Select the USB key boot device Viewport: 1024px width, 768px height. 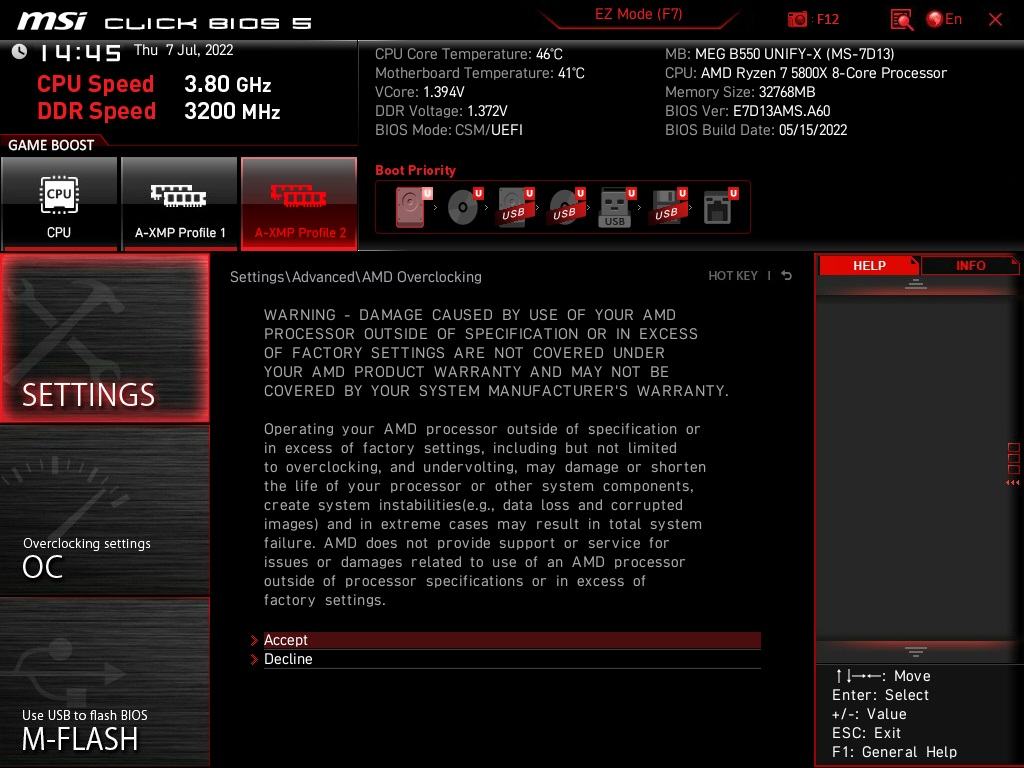[617, 208]
